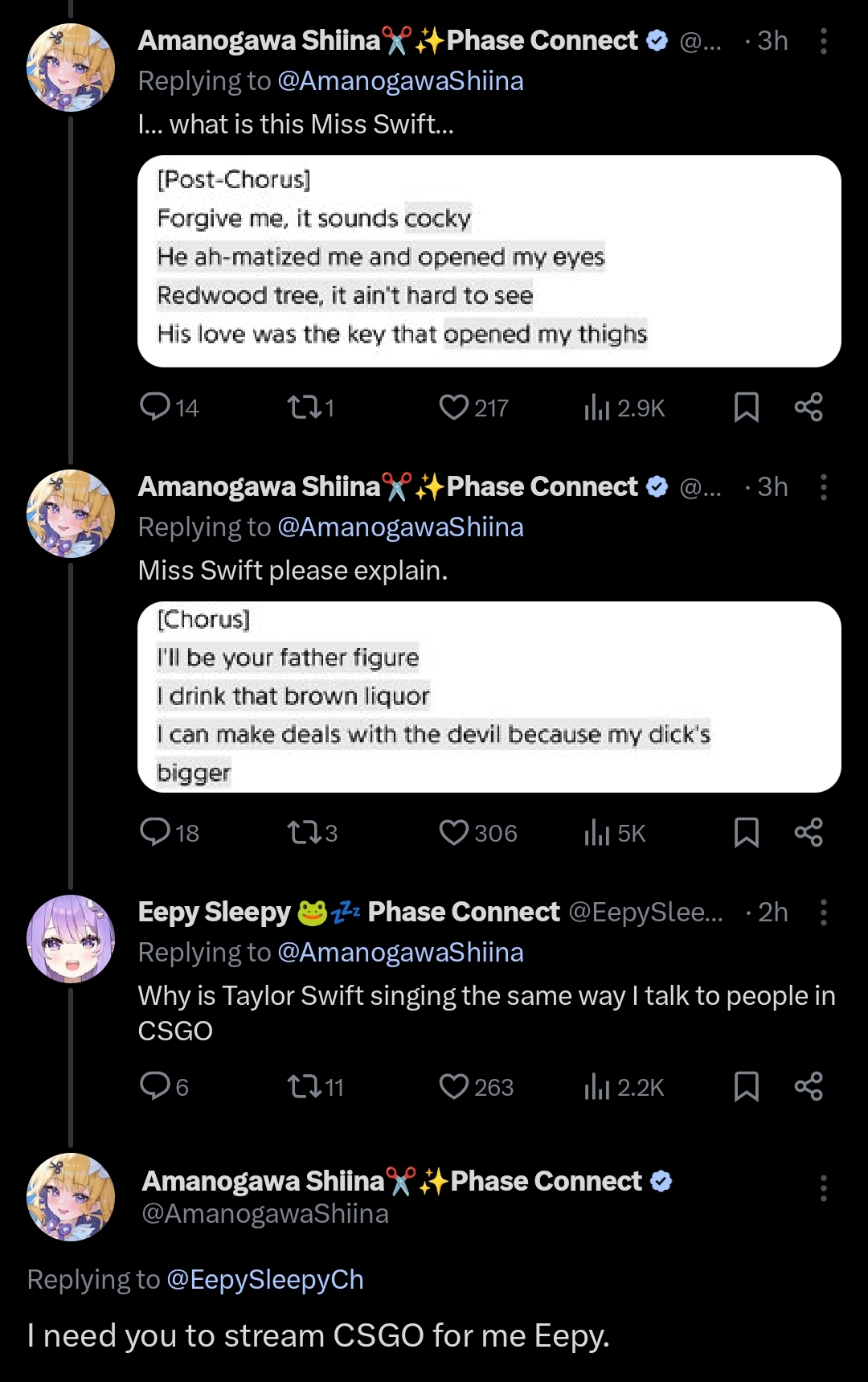Open Eepy Sleepy's purple-haired profile avatar
Viewport: 868px width, 1382px height.
(71, 939)
